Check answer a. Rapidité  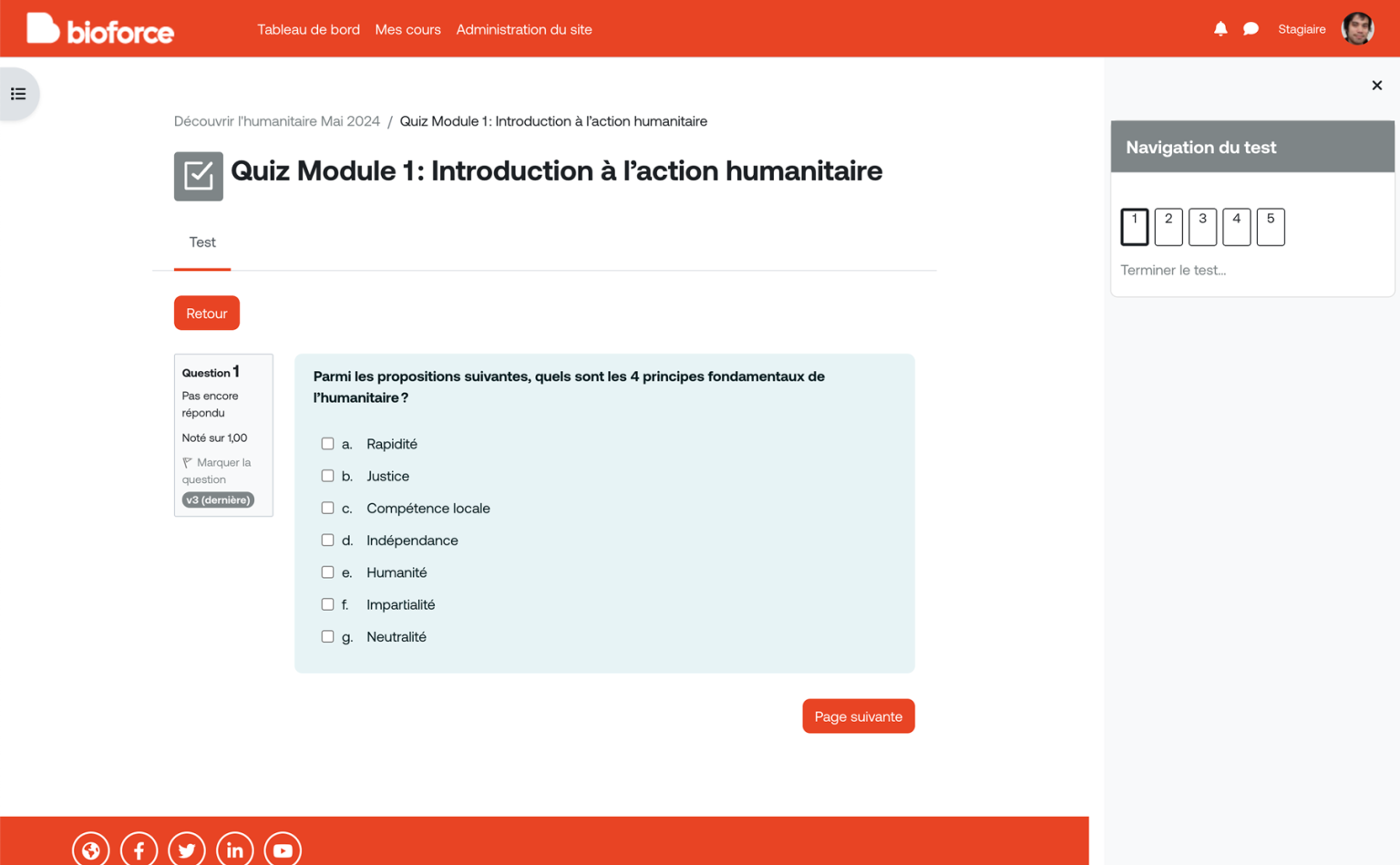[x=328, y=443]
